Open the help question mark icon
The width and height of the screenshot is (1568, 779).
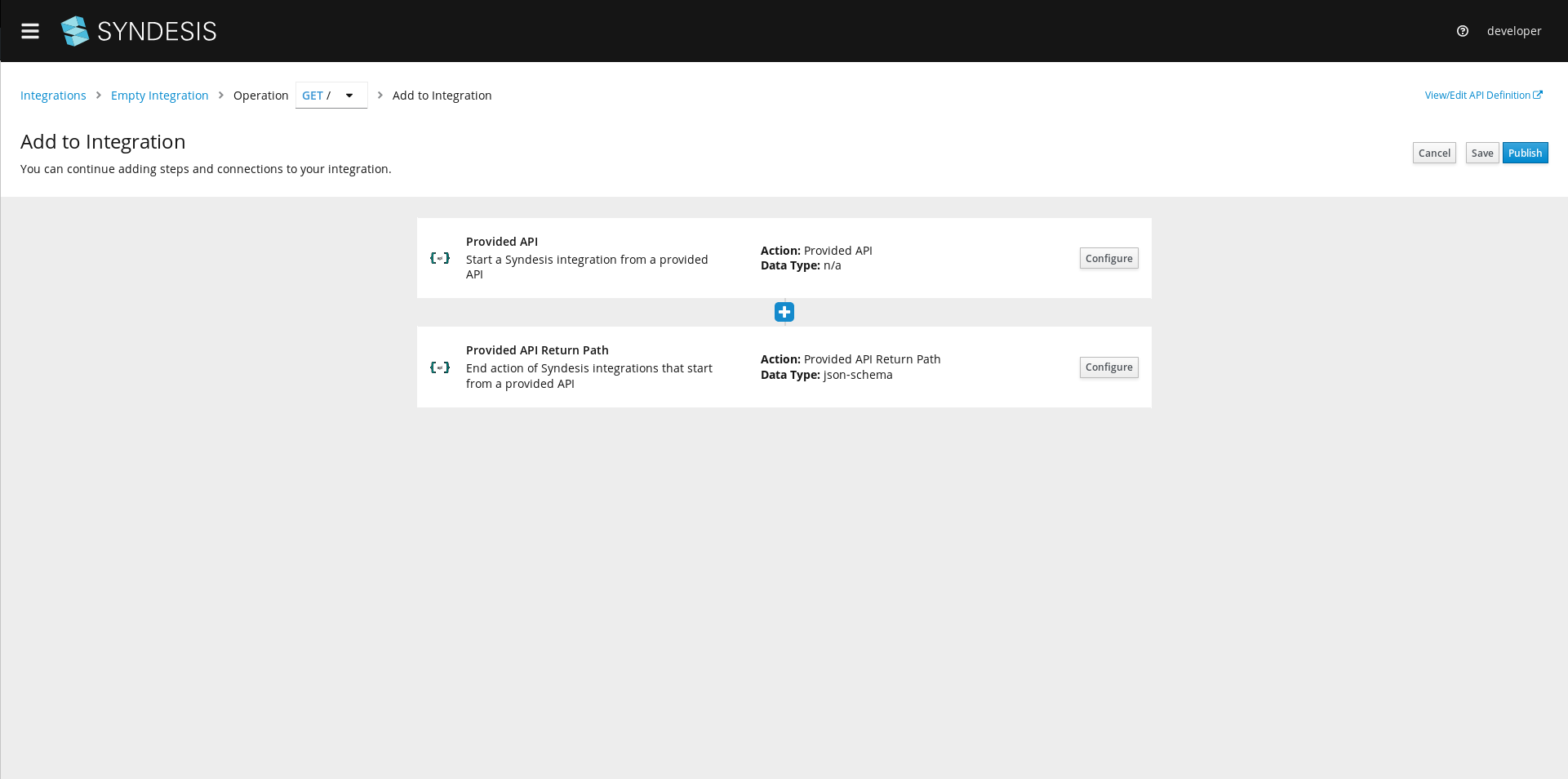[1462, 31]
